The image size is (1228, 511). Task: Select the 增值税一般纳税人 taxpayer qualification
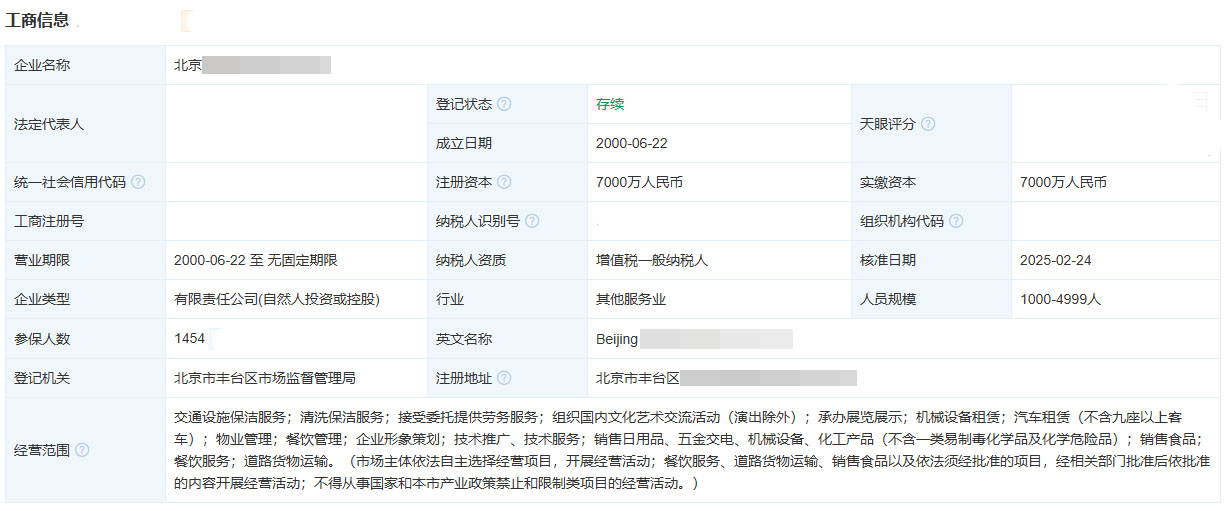(652, 260)
